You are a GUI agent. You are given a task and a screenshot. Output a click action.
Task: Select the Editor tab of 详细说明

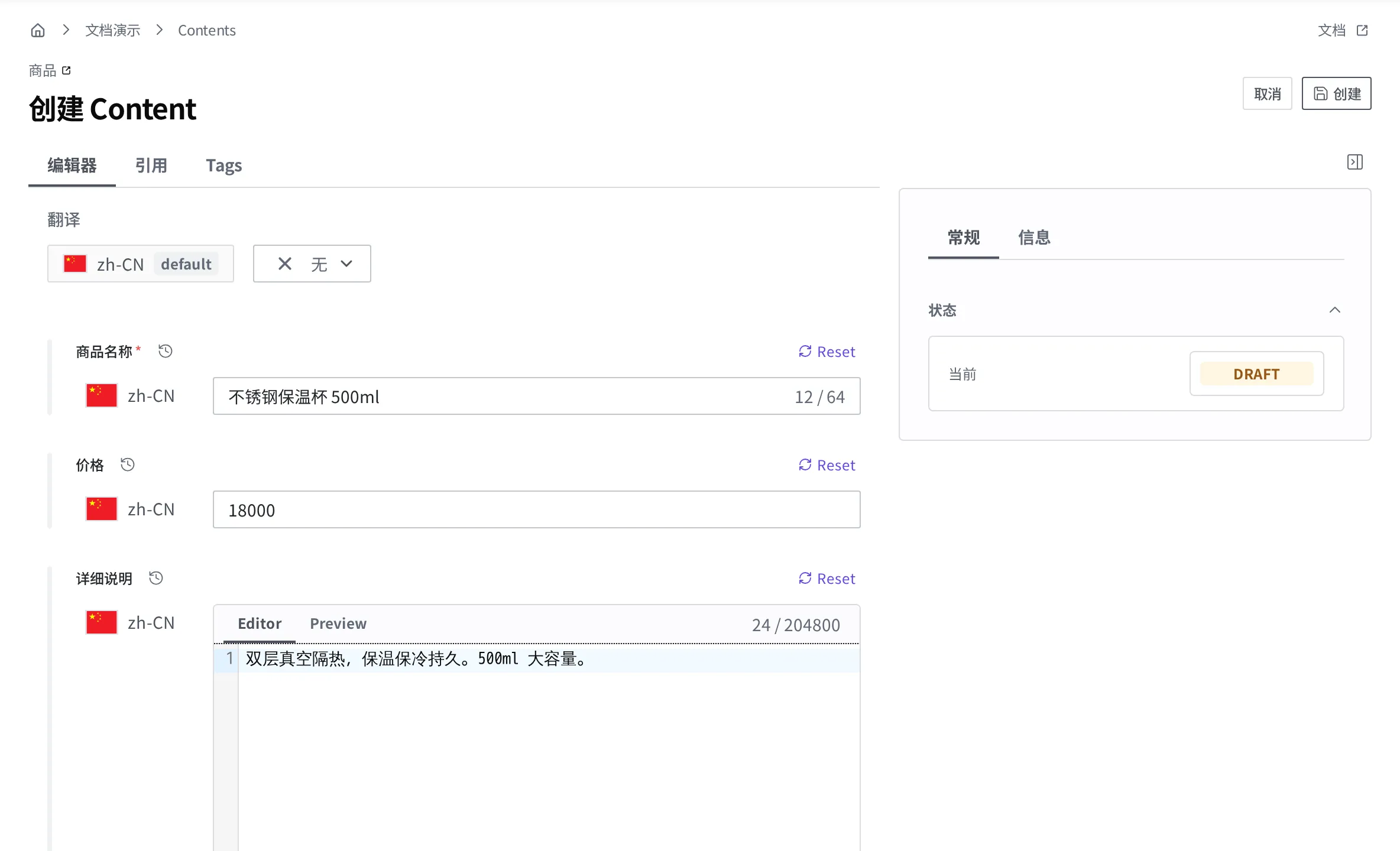point(260,623)
